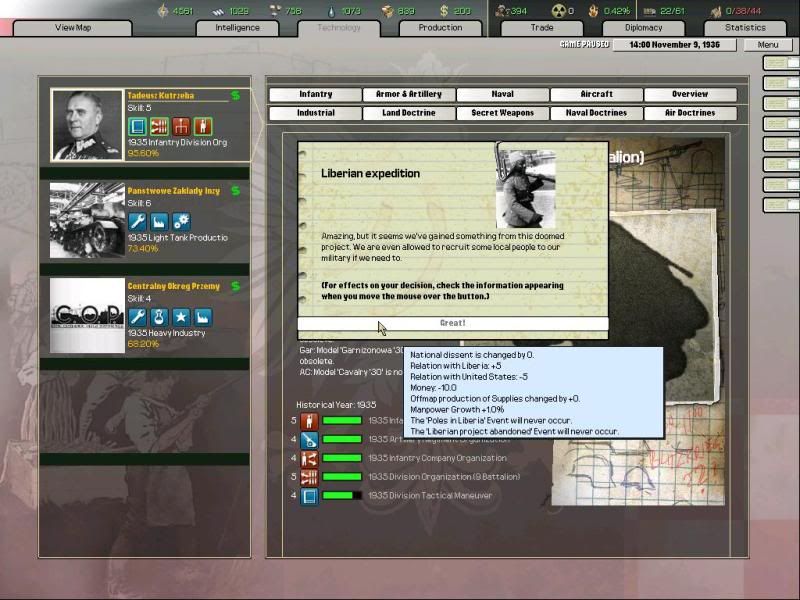The width and height of the screenshot is (800, 600).
Task: Select the Naval Doctrines category
Action: coord(596,113)
